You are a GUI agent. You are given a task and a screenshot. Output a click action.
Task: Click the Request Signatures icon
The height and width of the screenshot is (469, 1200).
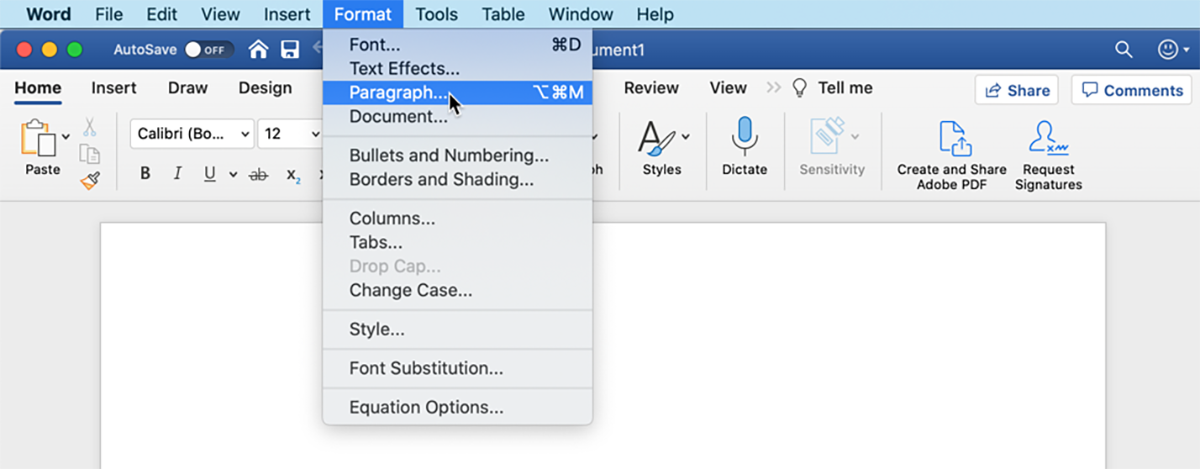(1048, 155)
